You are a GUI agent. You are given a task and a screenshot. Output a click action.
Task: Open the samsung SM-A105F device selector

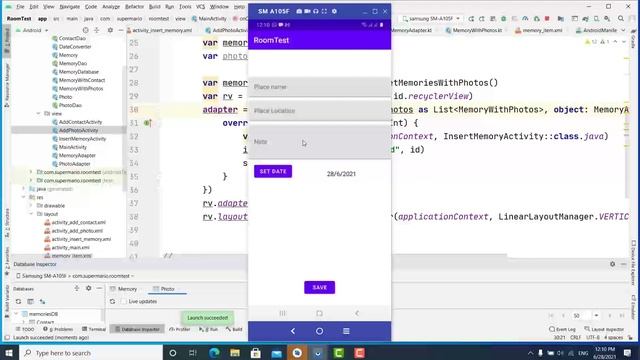click(431, 18)
